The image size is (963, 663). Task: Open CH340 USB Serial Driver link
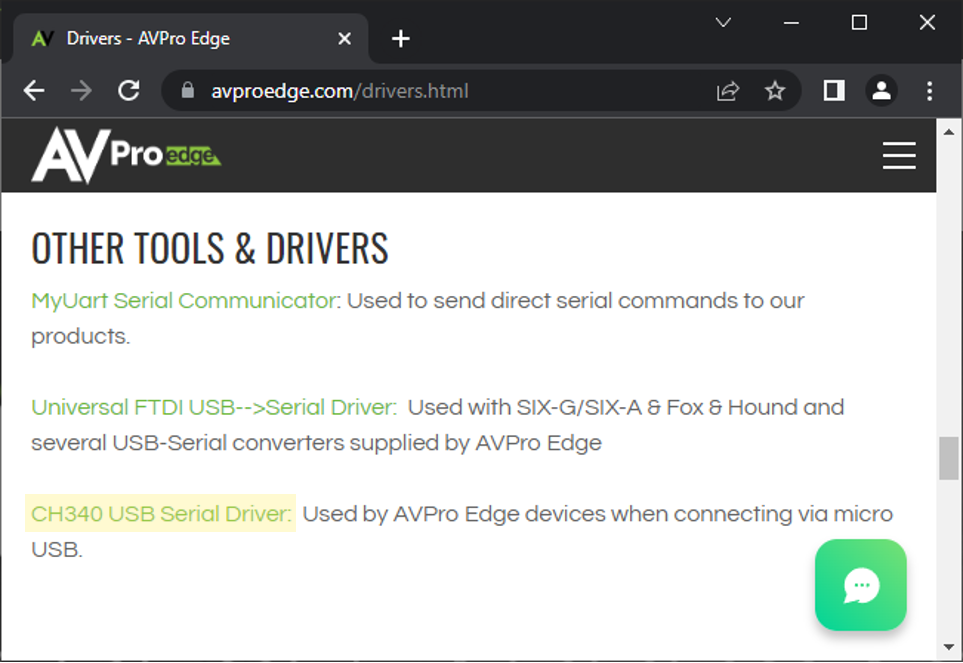pos(160,514)
